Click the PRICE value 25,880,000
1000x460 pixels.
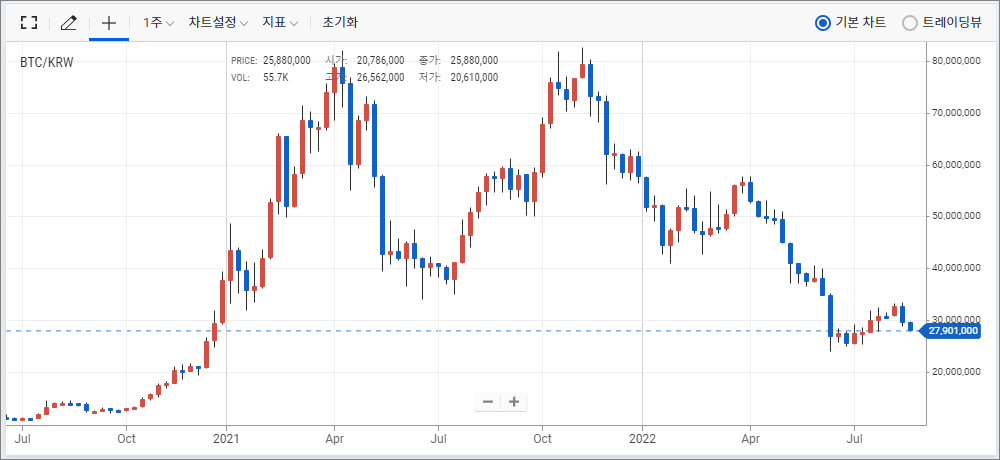pyautogui.click(x=287, y=61)
